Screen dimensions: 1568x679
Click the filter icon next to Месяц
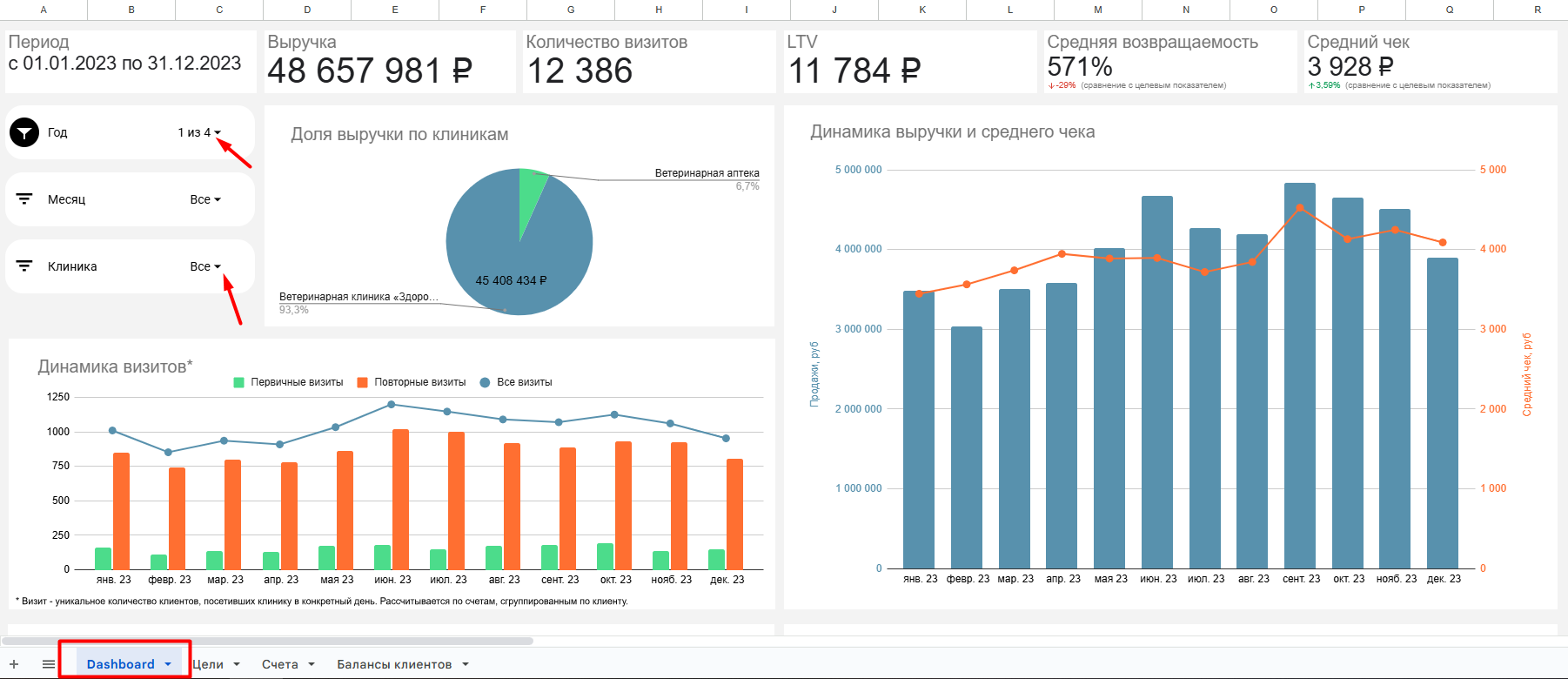pyautogui.click(x=24, y=199)
